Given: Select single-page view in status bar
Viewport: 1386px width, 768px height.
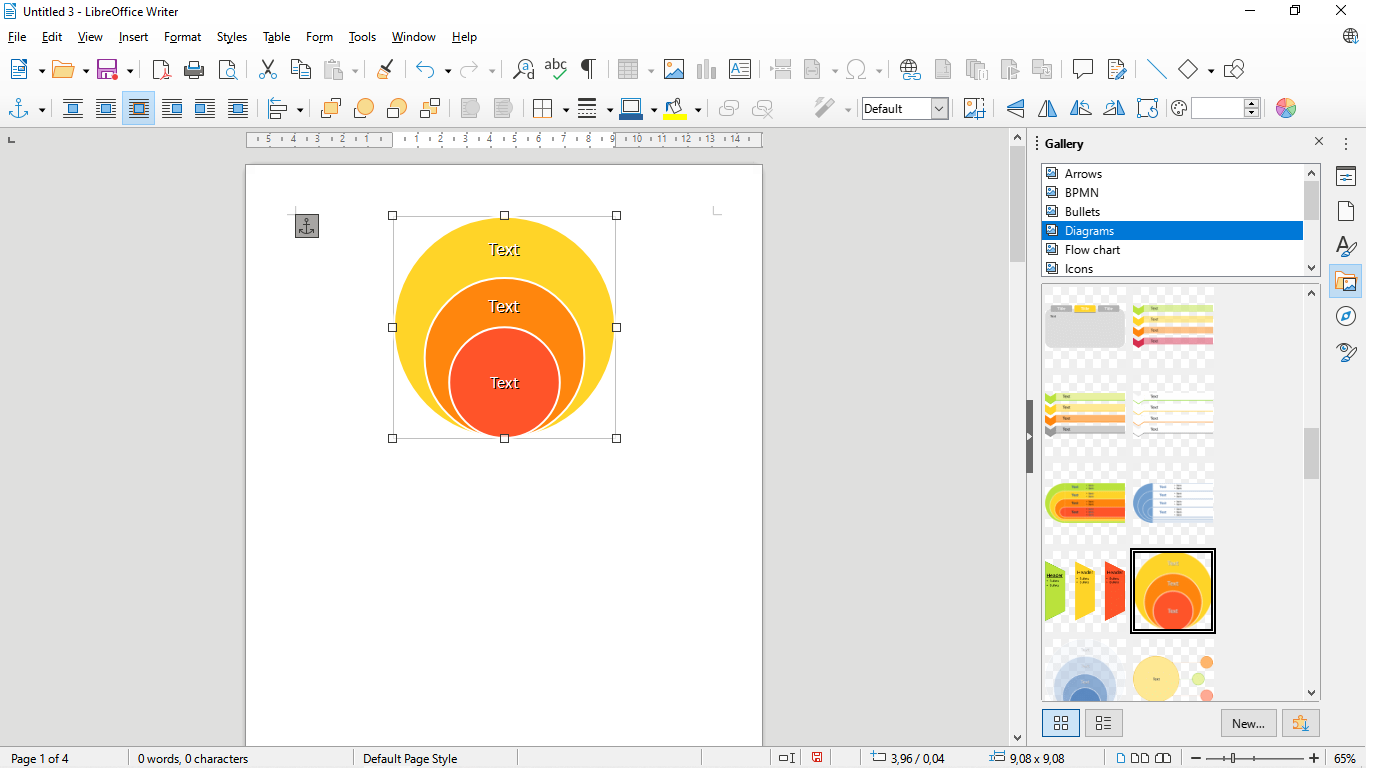Looking at the screenshot, I should 1121,758.
